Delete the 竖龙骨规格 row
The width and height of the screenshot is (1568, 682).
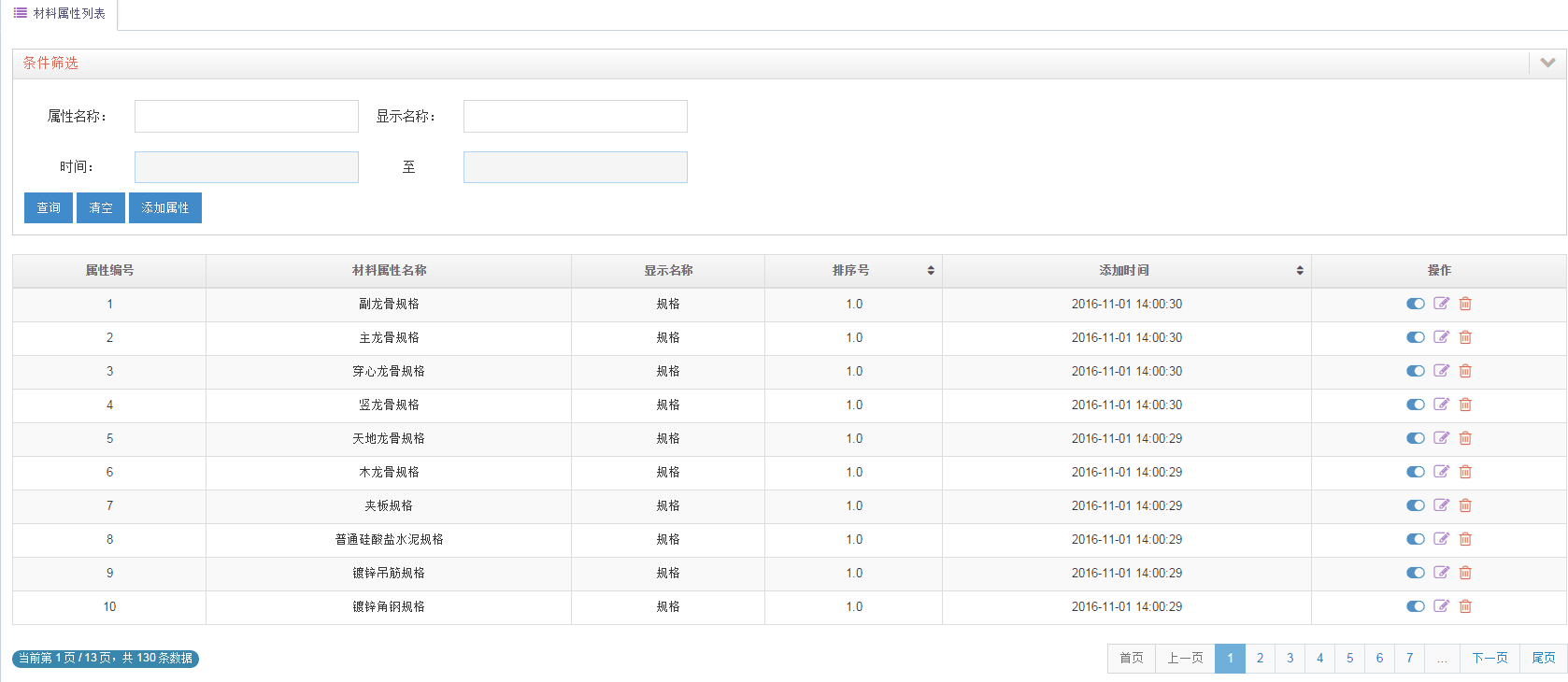[1465, 405]
